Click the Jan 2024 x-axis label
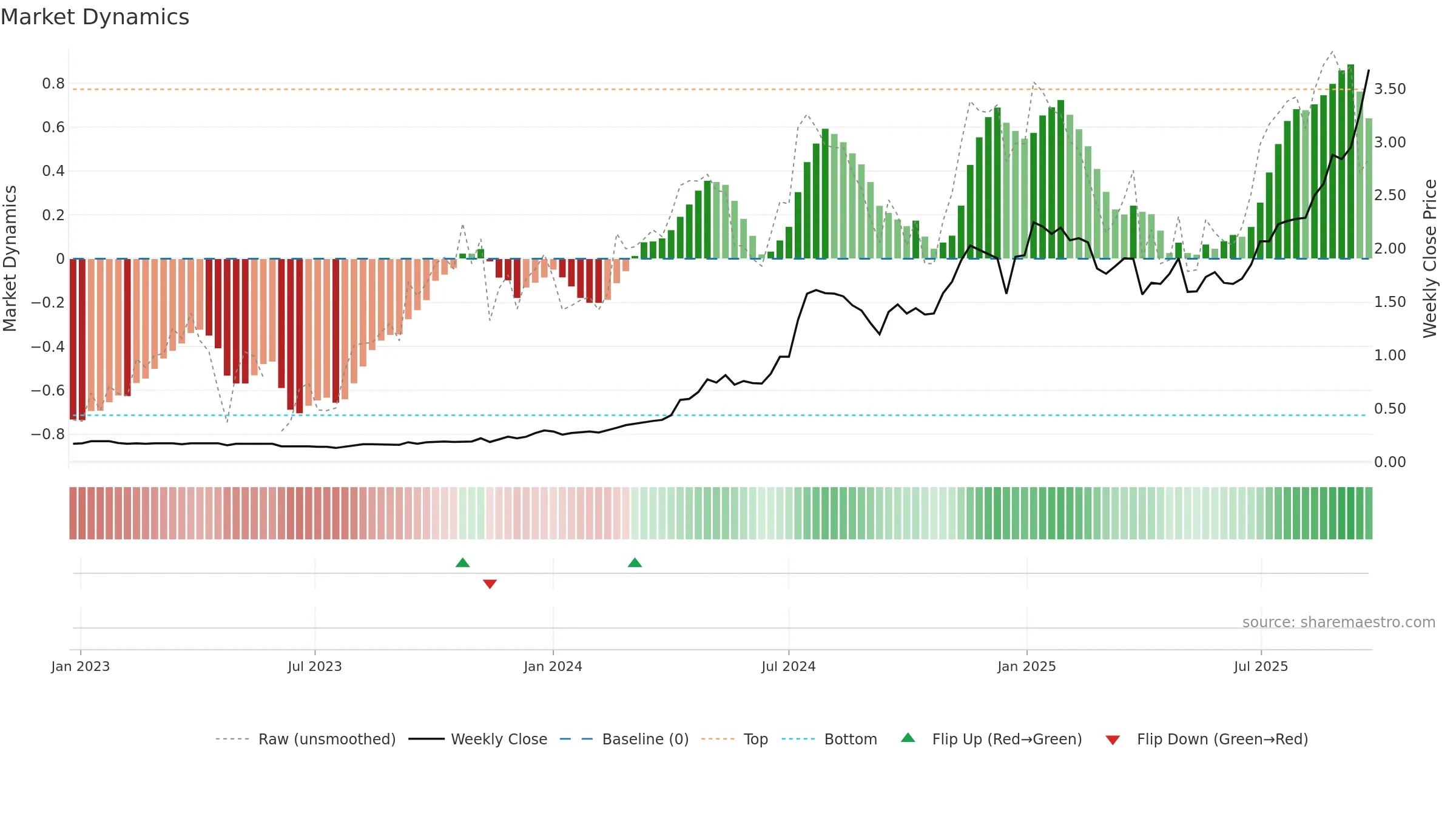The image size is (1456, 819). pyautogui.click(x=553, y=666)
